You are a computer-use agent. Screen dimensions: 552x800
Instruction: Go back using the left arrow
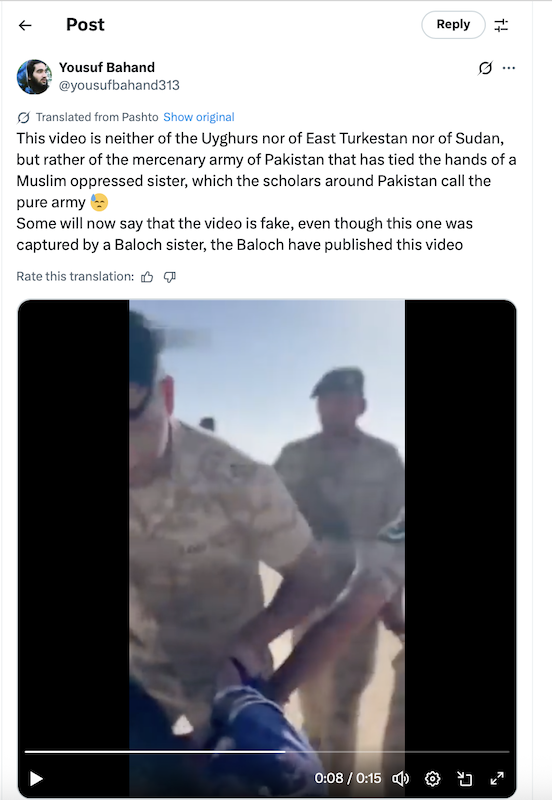pos(25,25)
